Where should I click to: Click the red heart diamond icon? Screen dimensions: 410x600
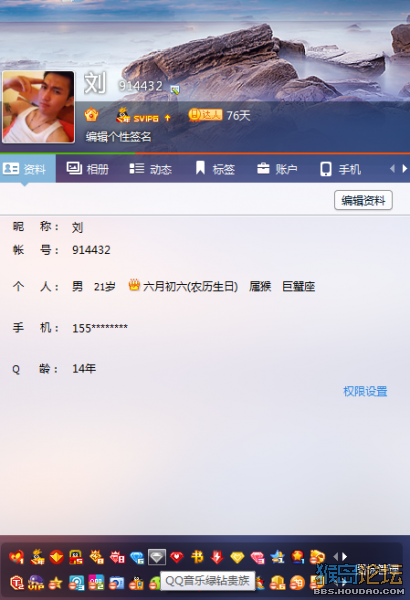[x=177, y=557]
